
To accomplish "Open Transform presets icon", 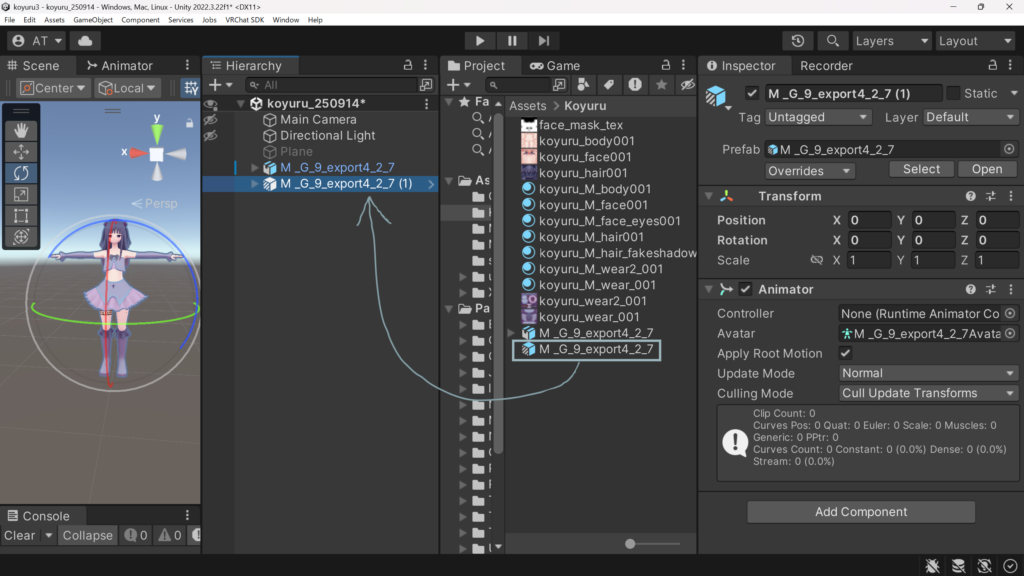I will click(x=991, y=197).
